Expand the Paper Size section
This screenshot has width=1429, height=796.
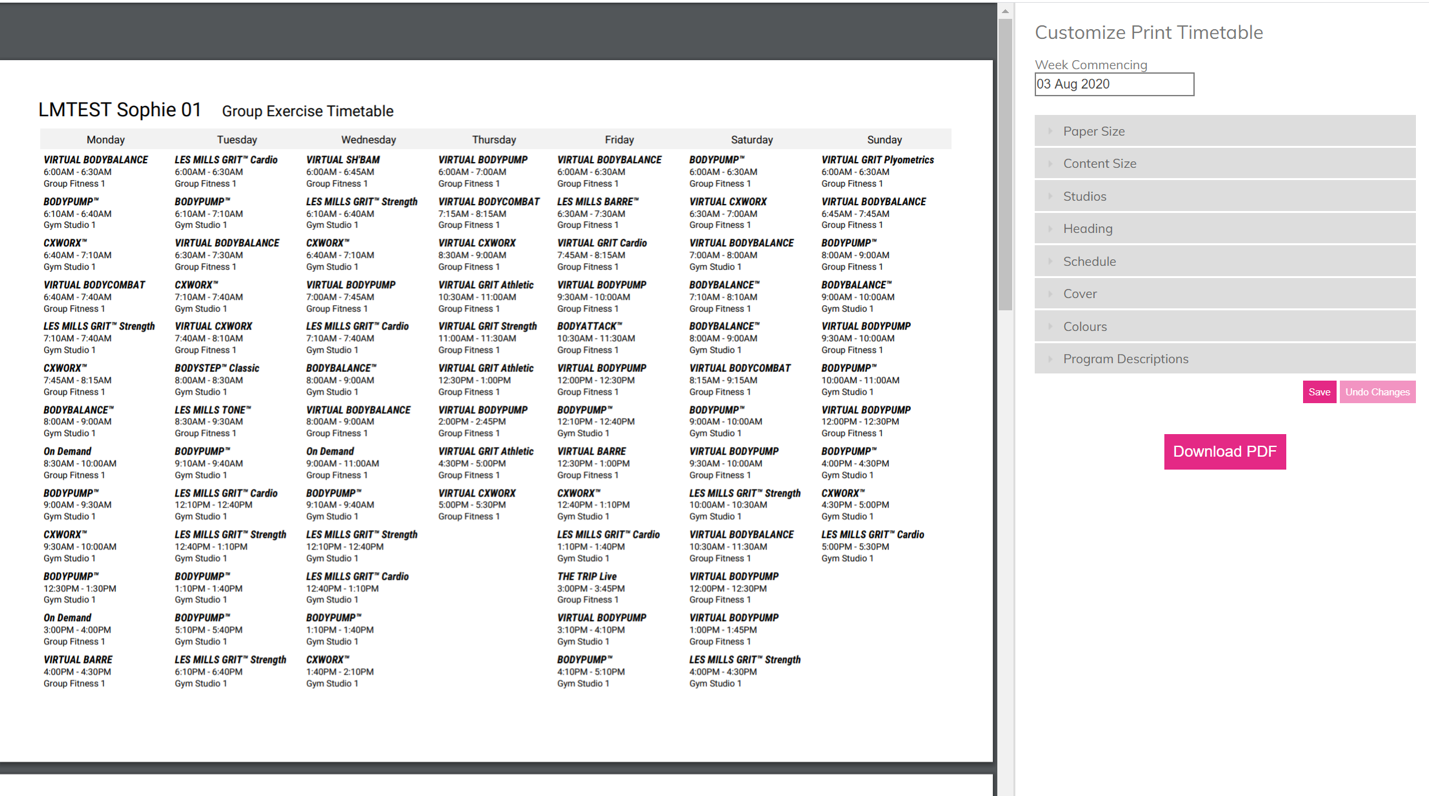click(x=1225, y=131)
